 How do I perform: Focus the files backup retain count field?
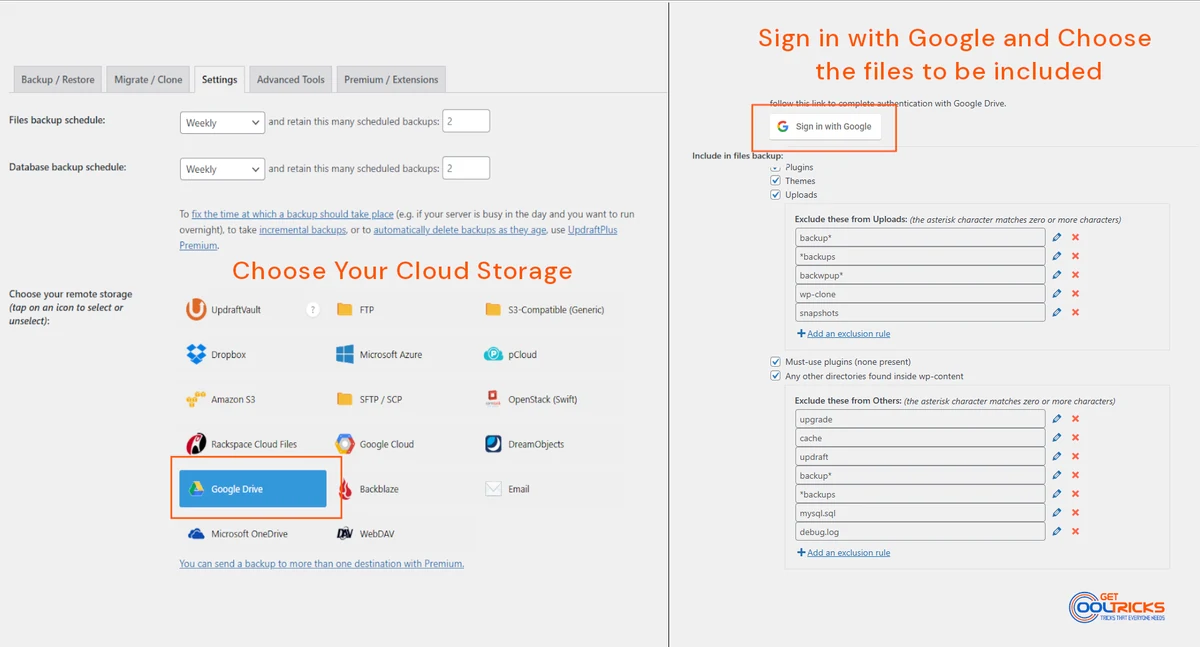tap(466, 121)
